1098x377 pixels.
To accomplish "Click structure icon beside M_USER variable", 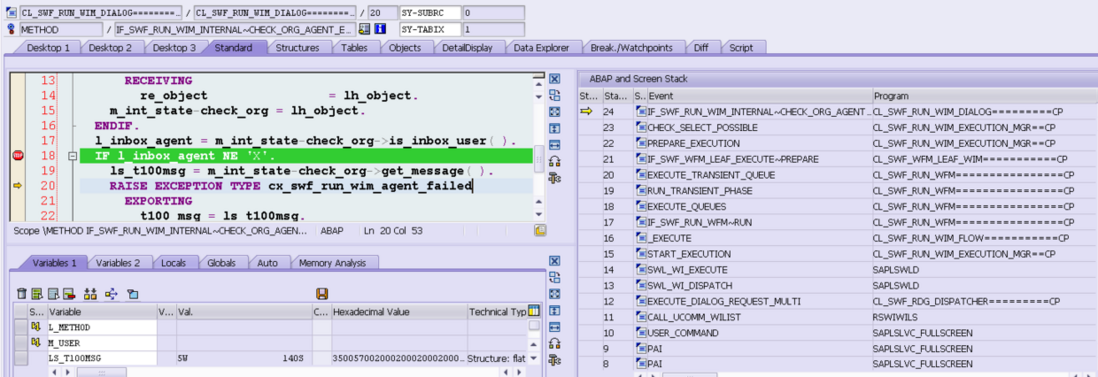I will pos(35,343).
